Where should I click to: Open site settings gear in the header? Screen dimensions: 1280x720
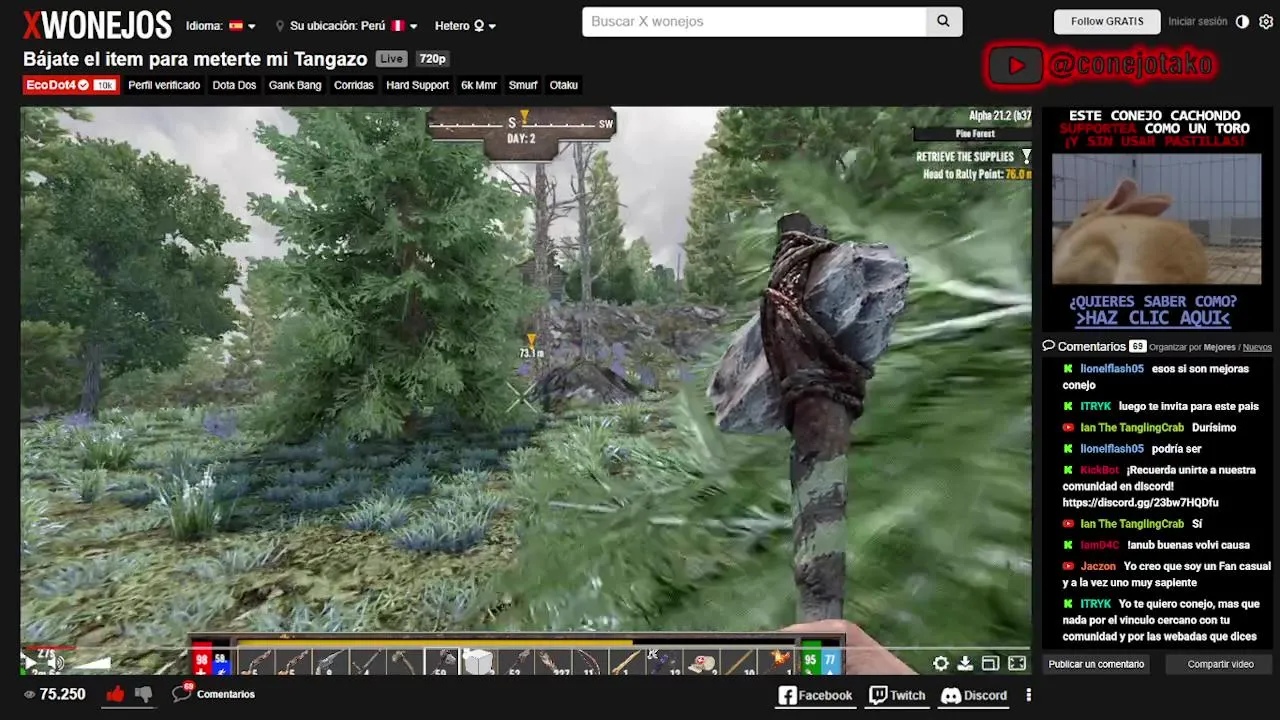click(x=1265, y=21)
